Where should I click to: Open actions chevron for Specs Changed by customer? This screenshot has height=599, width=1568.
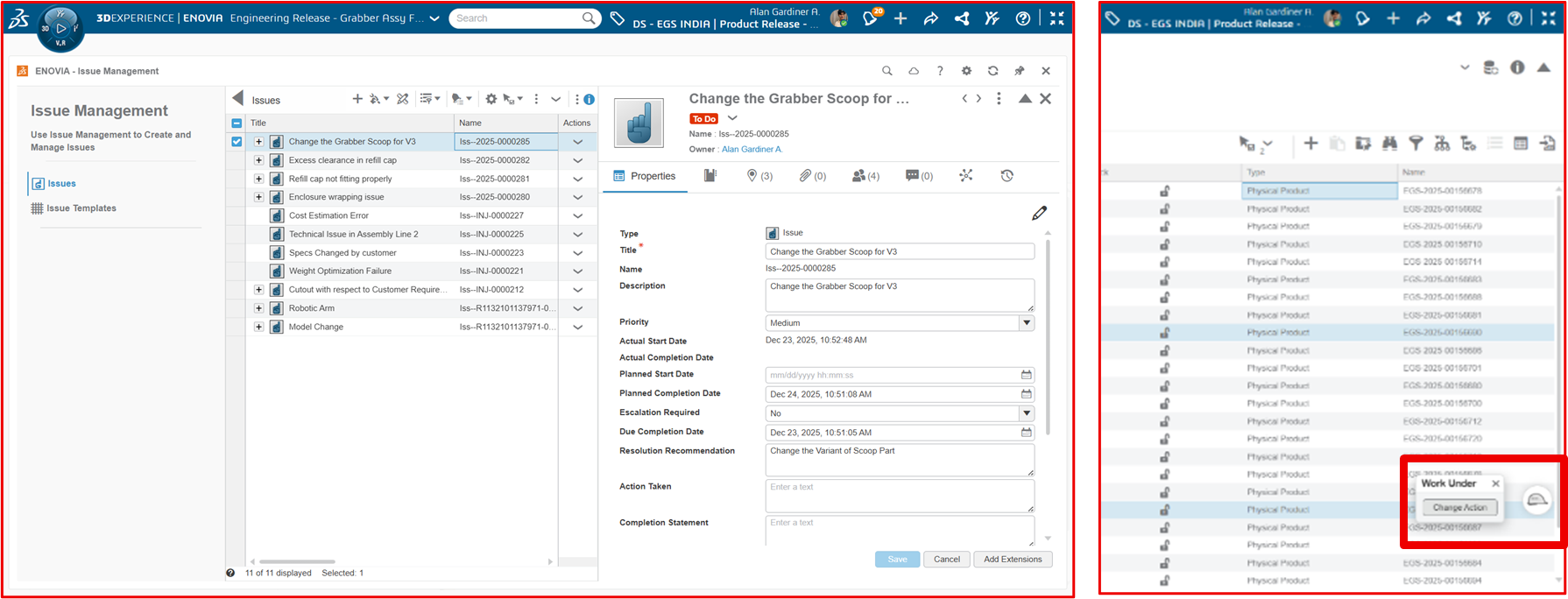tap(577, 253)
